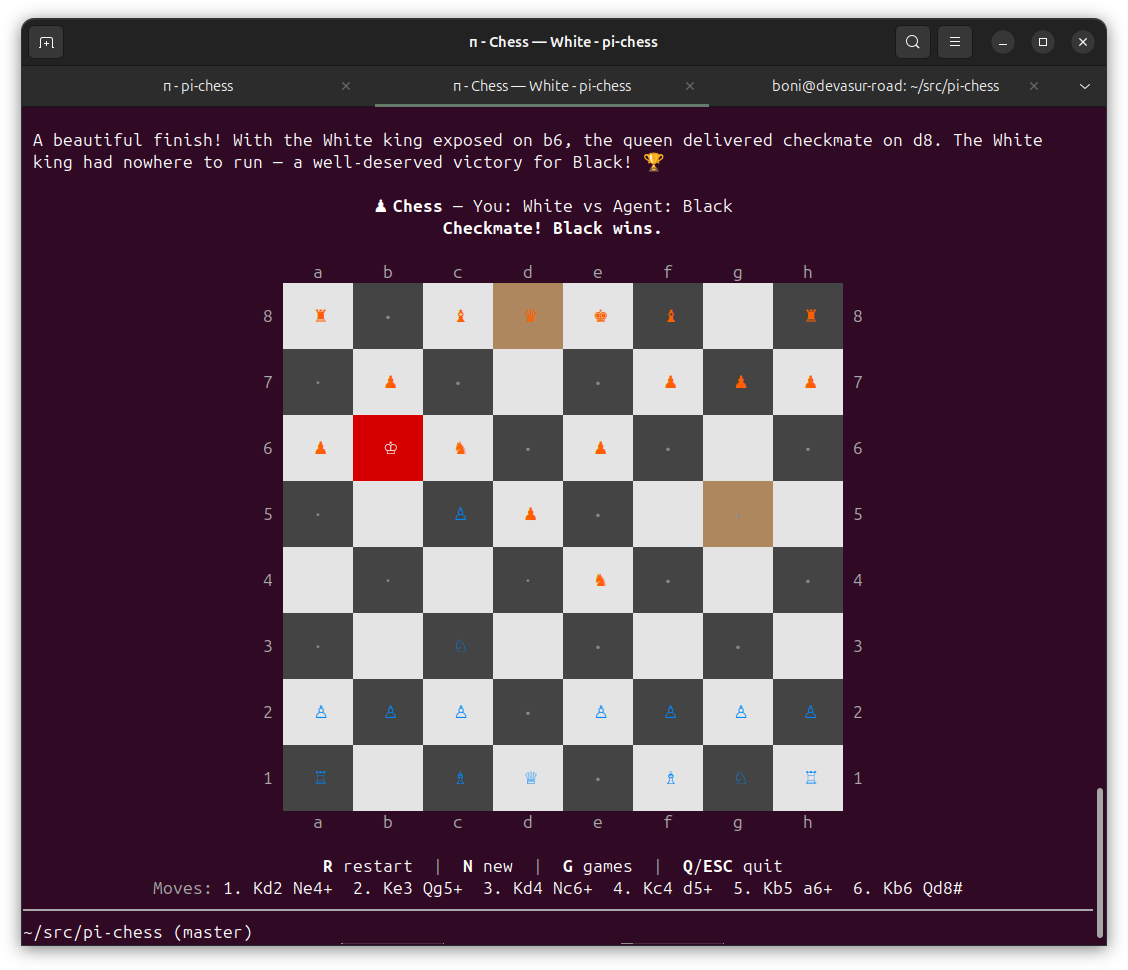Switch to the π - pi-chess tab
This screenshot has height=970, width=1128.
click(x=198, y=86)
